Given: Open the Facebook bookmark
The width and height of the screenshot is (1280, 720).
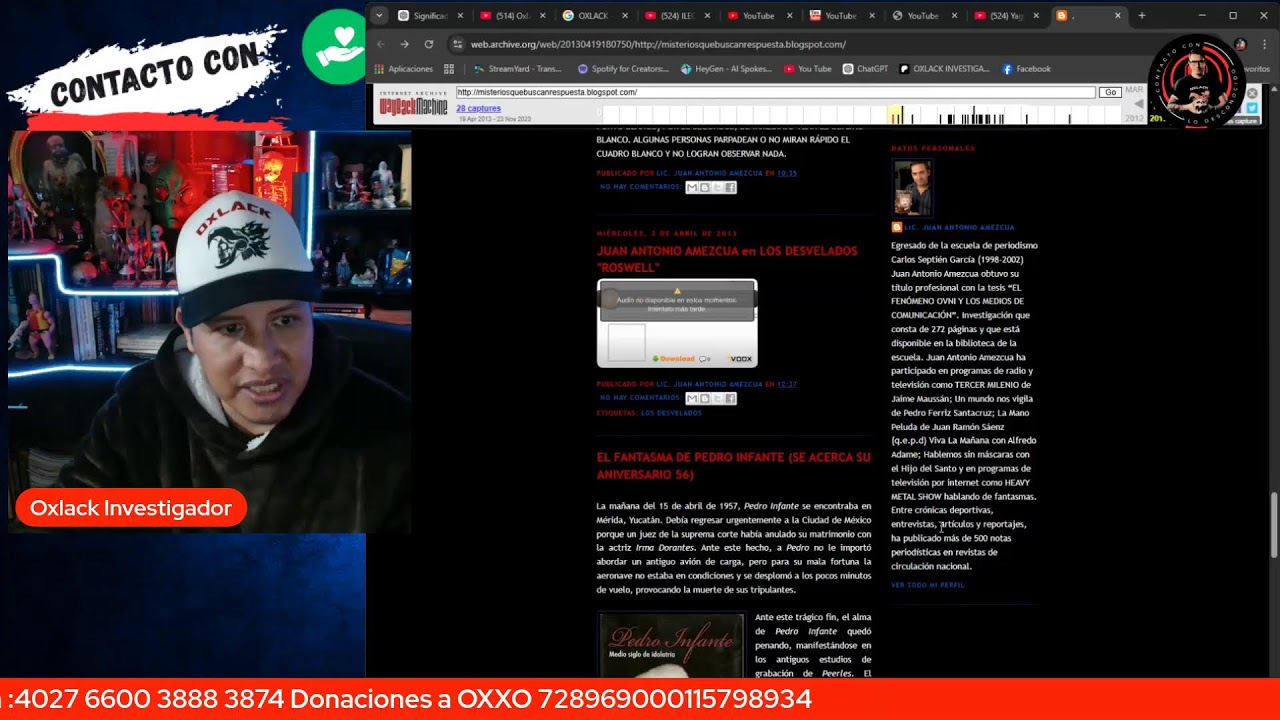Looking at the screenshot, I should tap(1027, 69).
